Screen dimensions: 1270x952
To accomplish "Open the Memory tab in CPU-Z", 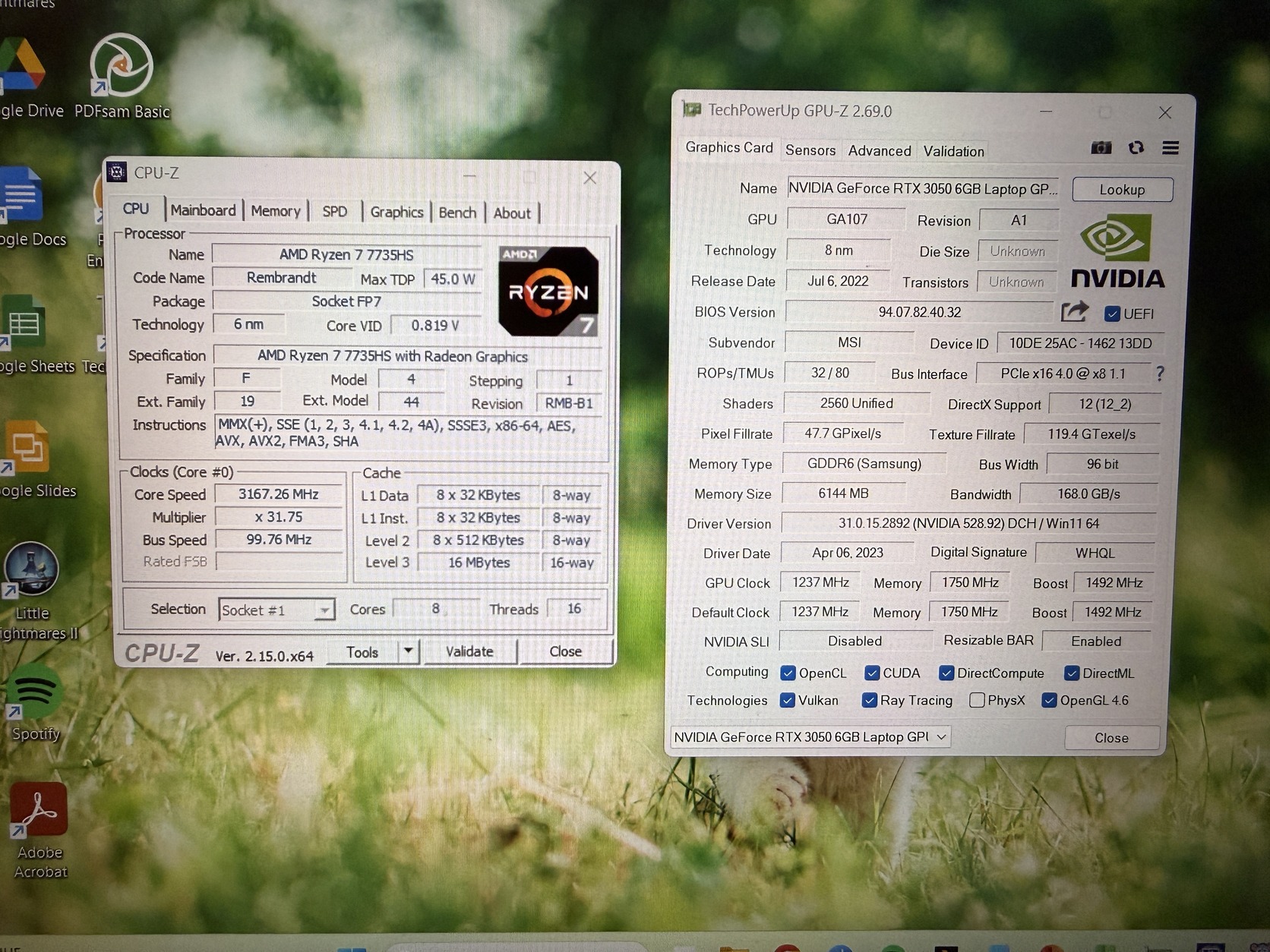I will pos(276,211).
